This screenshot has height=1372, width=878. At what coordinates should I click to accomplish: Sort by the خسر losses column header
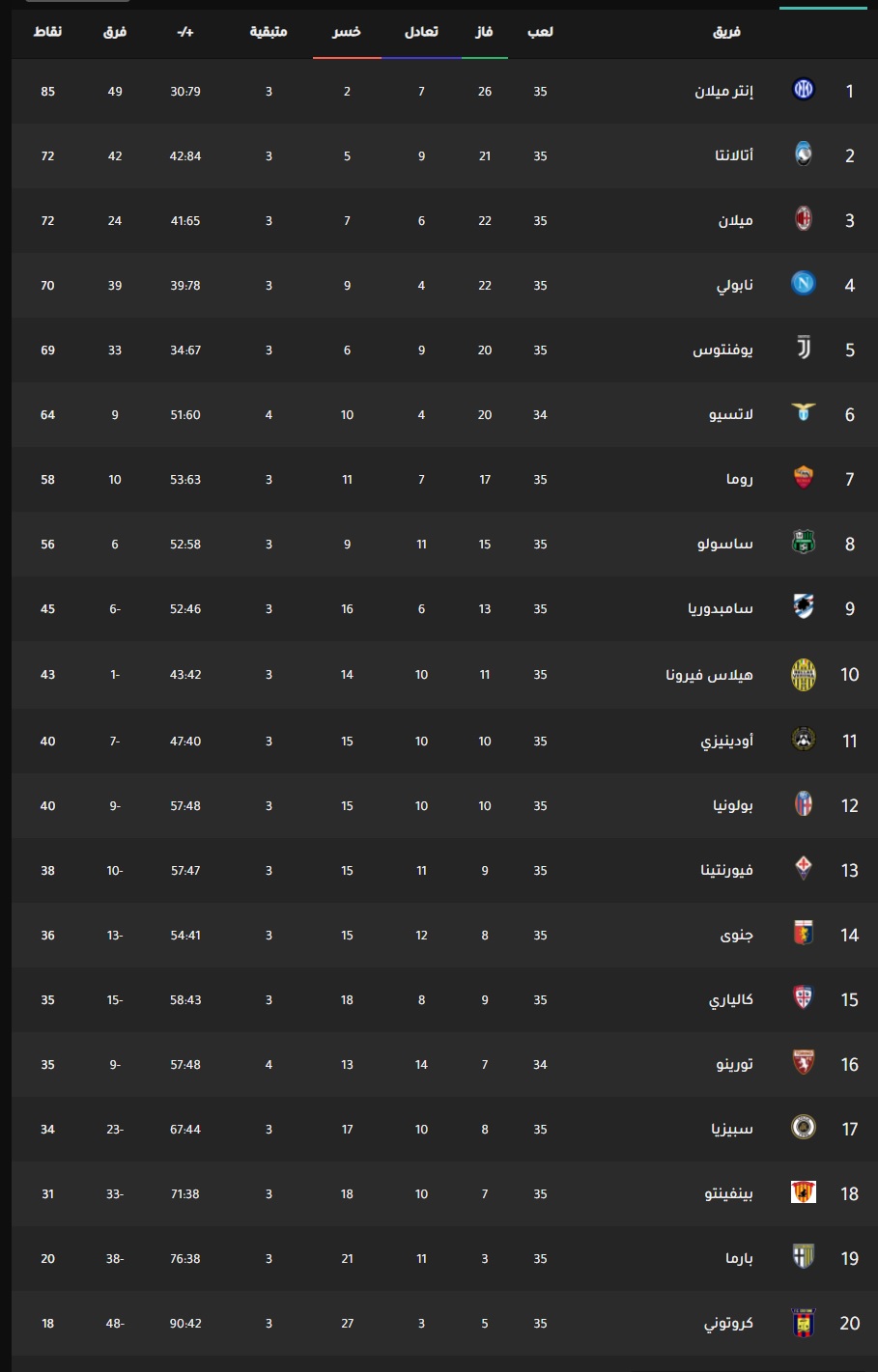347,32
